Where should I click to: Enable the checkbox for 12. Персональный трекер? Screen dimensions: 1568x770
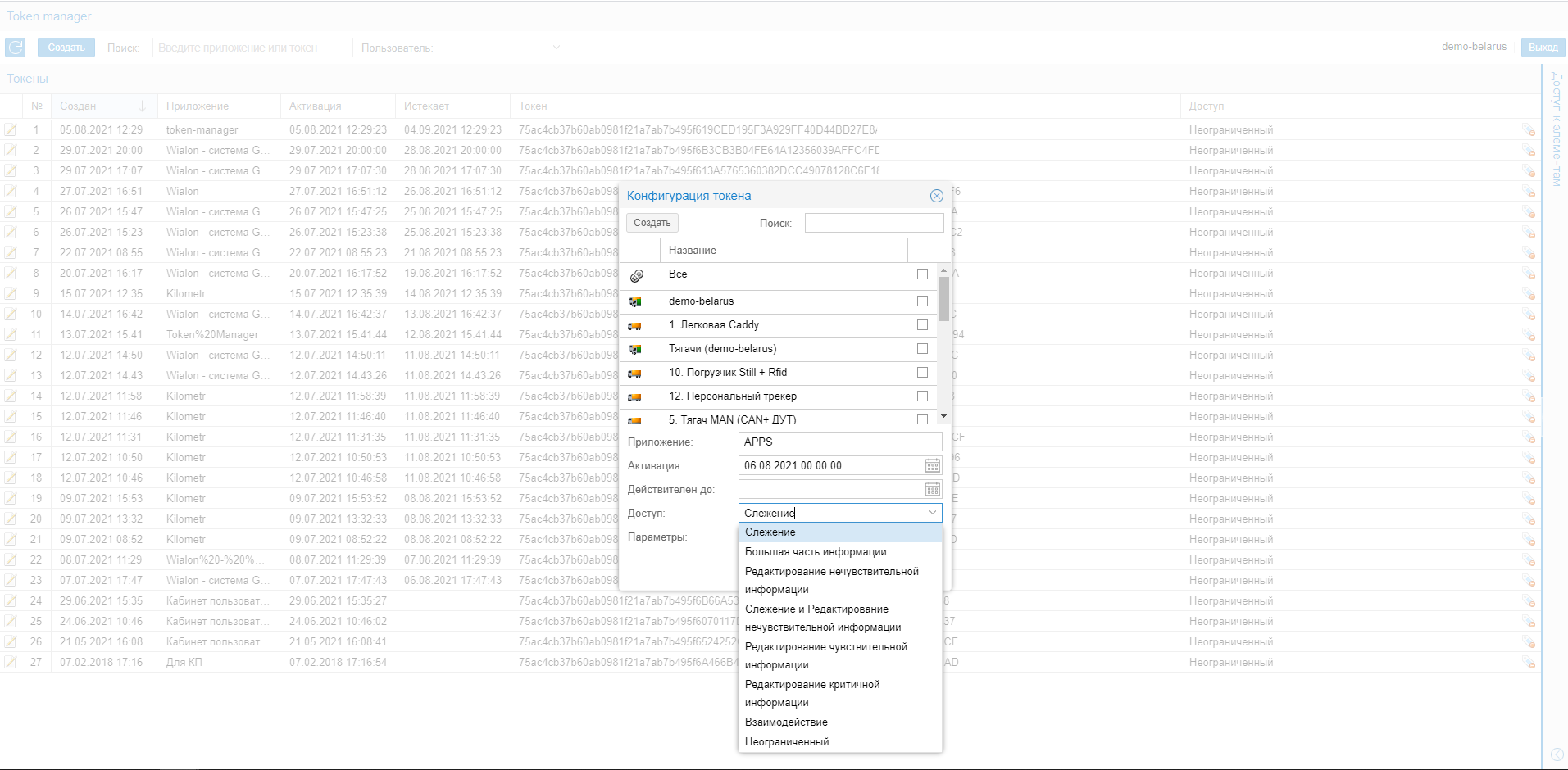click(x=922, y=396)
